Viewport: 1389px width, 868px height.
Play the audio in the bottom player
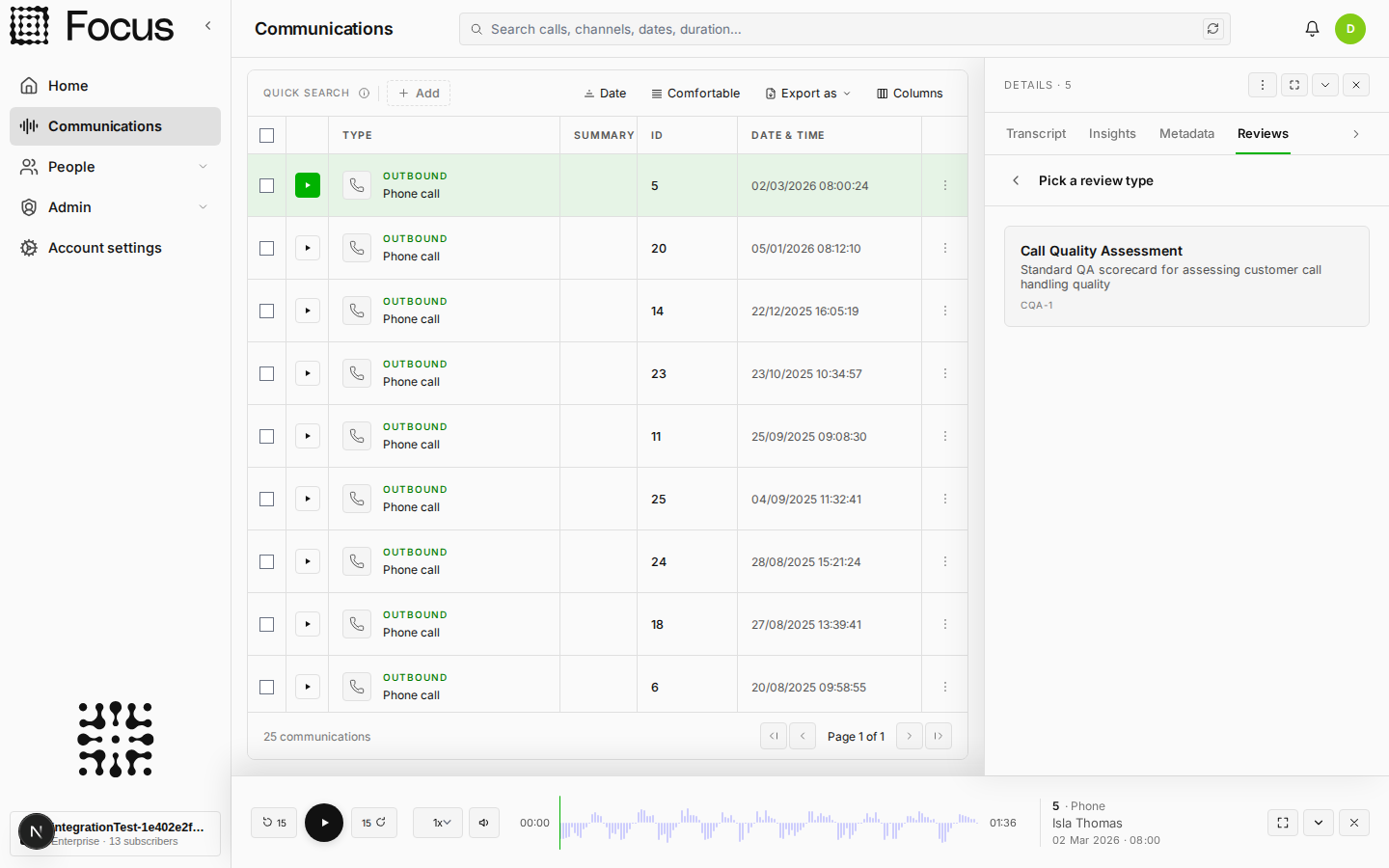click(x=324, y=823)
